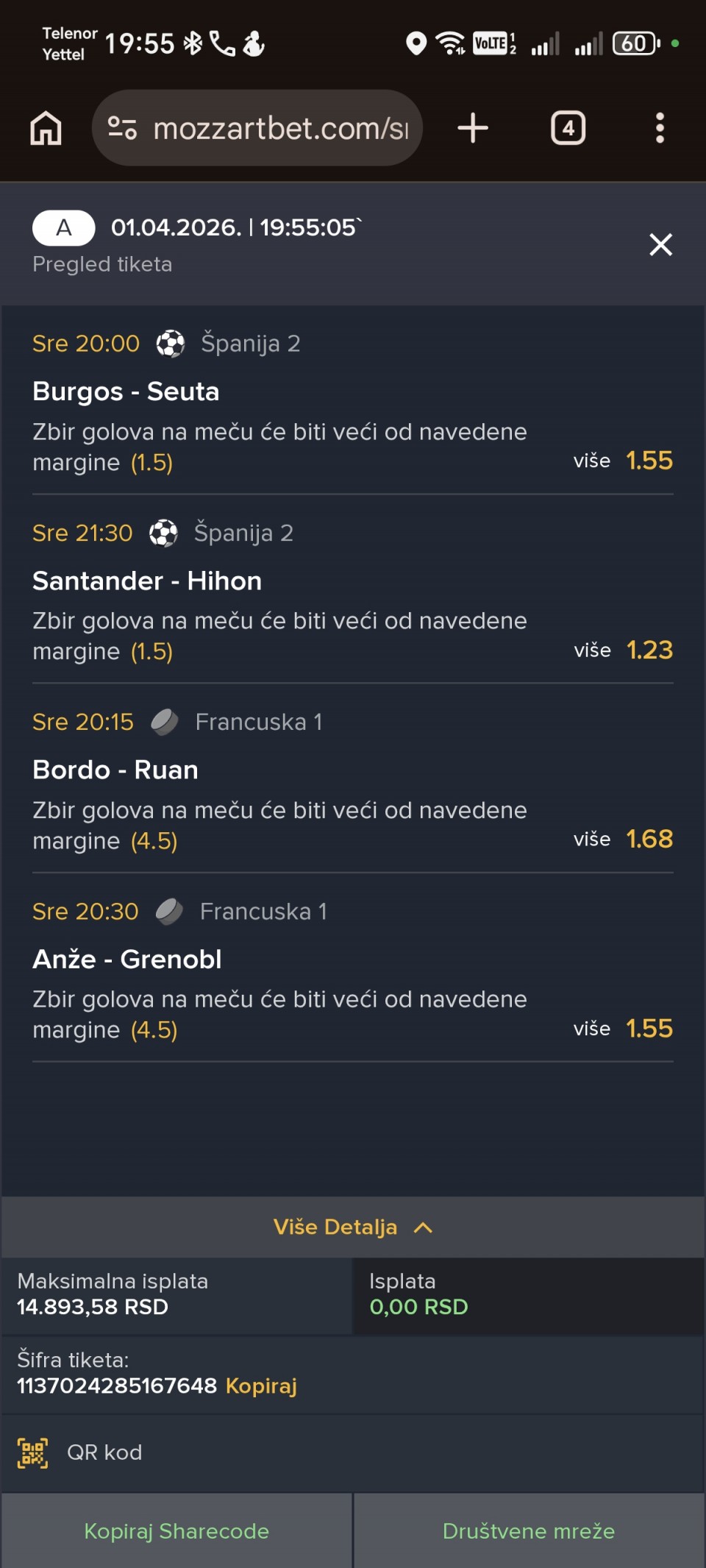706x1568 pixels.
Task: Open site settings icon in address bar
Action: tap(122, 128)
